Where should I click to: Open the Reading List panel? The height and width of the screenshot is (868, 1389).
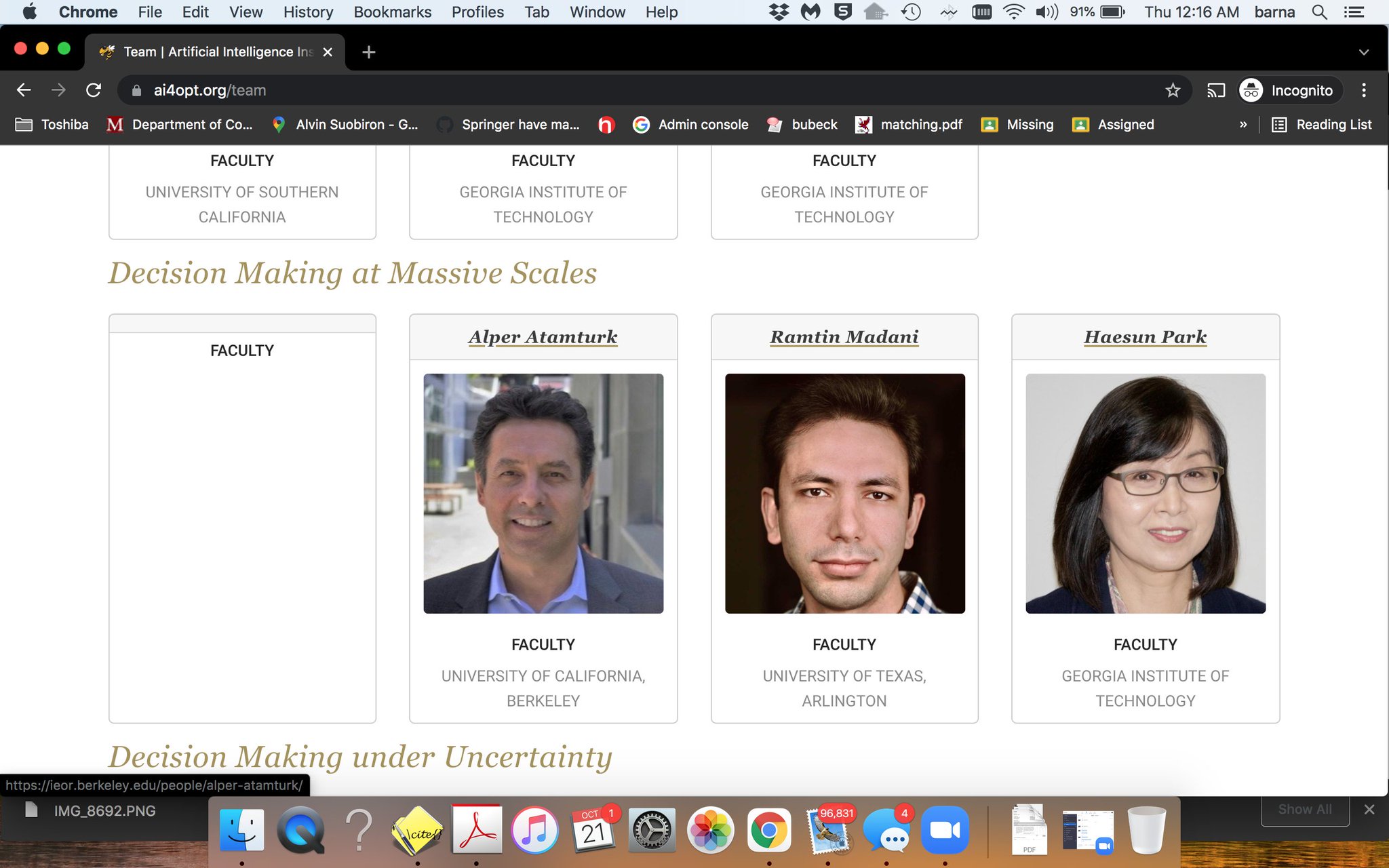(1322, 125)
